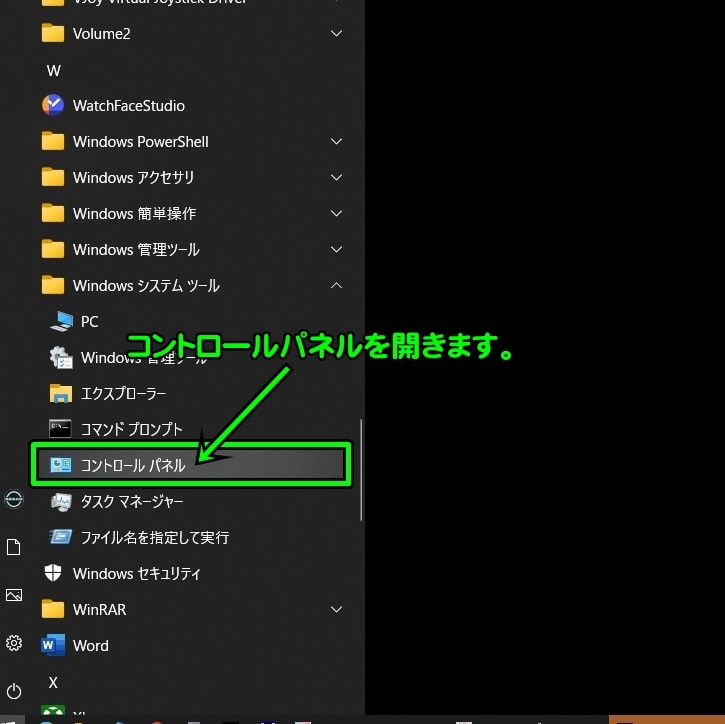725x724 pixels.
Task: Click the Power button icon
Action: coord(14,691)
